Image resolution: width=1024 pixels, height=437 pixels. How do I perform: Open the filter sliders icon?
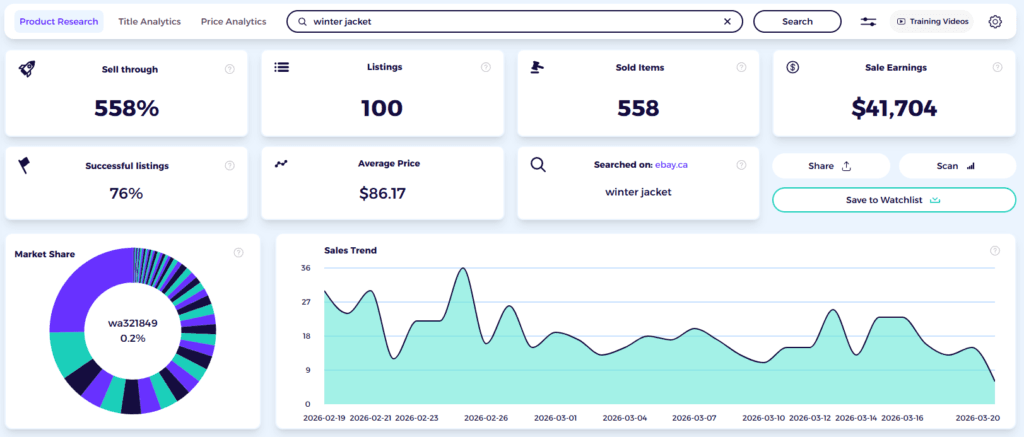pyautogui.click(x=868, y=21)
